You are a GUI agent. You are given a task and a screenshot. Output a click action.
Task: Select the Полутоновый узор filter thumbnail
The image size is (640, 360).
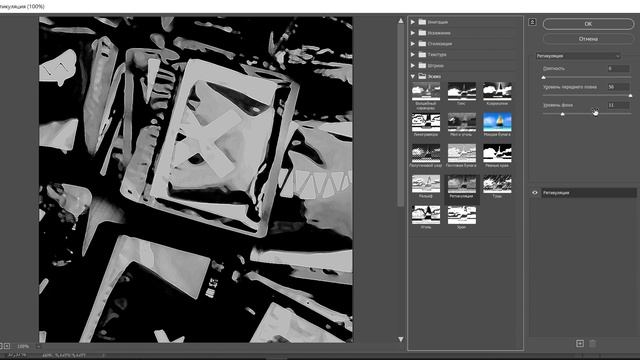pyautogui.click(x=426, y=153)
